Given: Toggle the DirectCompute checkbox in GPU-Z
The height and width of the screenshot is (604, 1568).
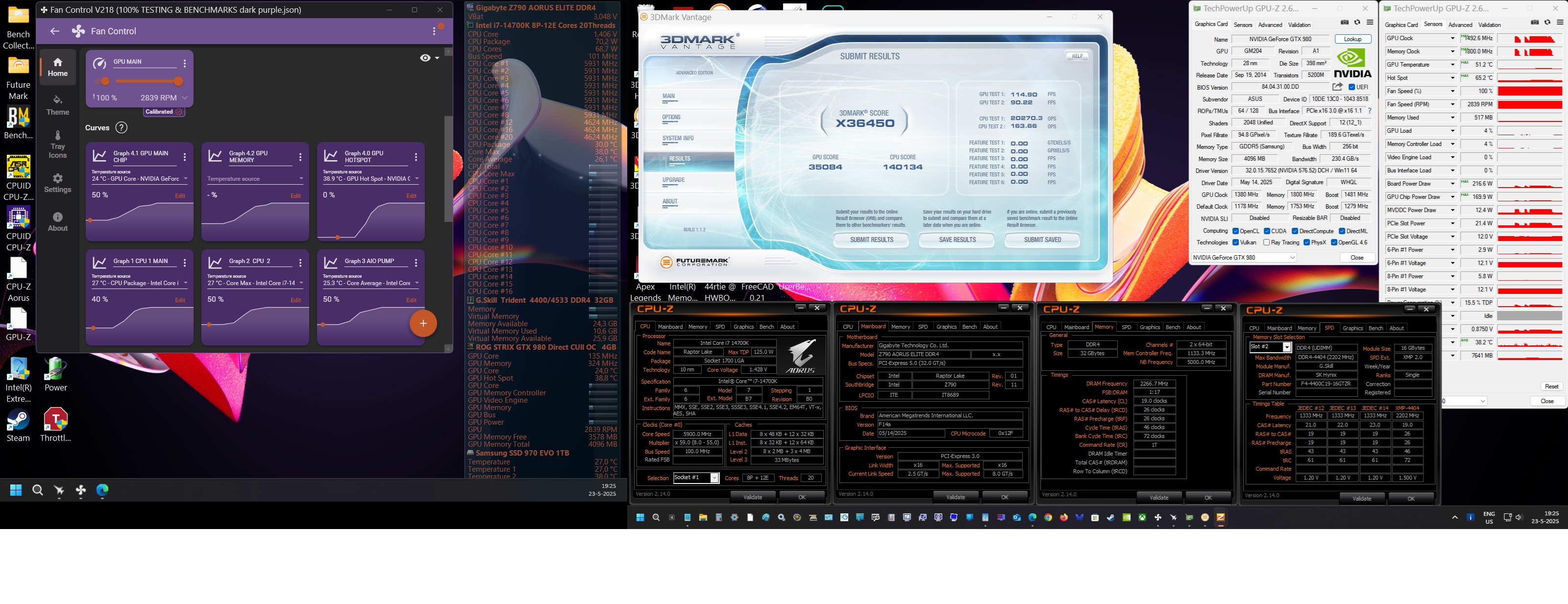Looking at the screenshot, I should point(1295,231).
